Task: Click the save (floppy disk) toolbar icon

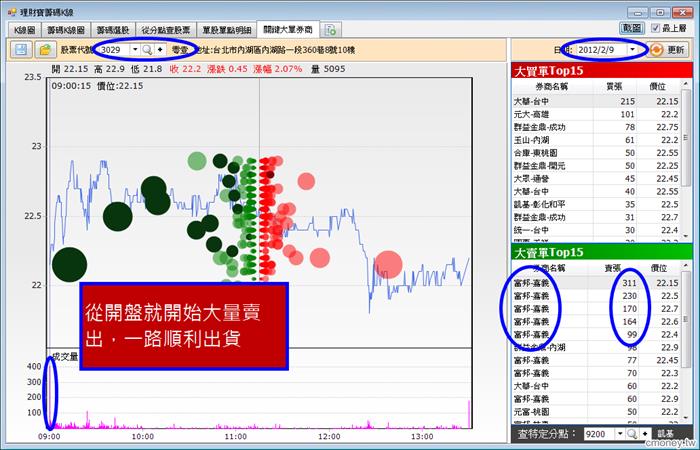Action: point(21,50)
